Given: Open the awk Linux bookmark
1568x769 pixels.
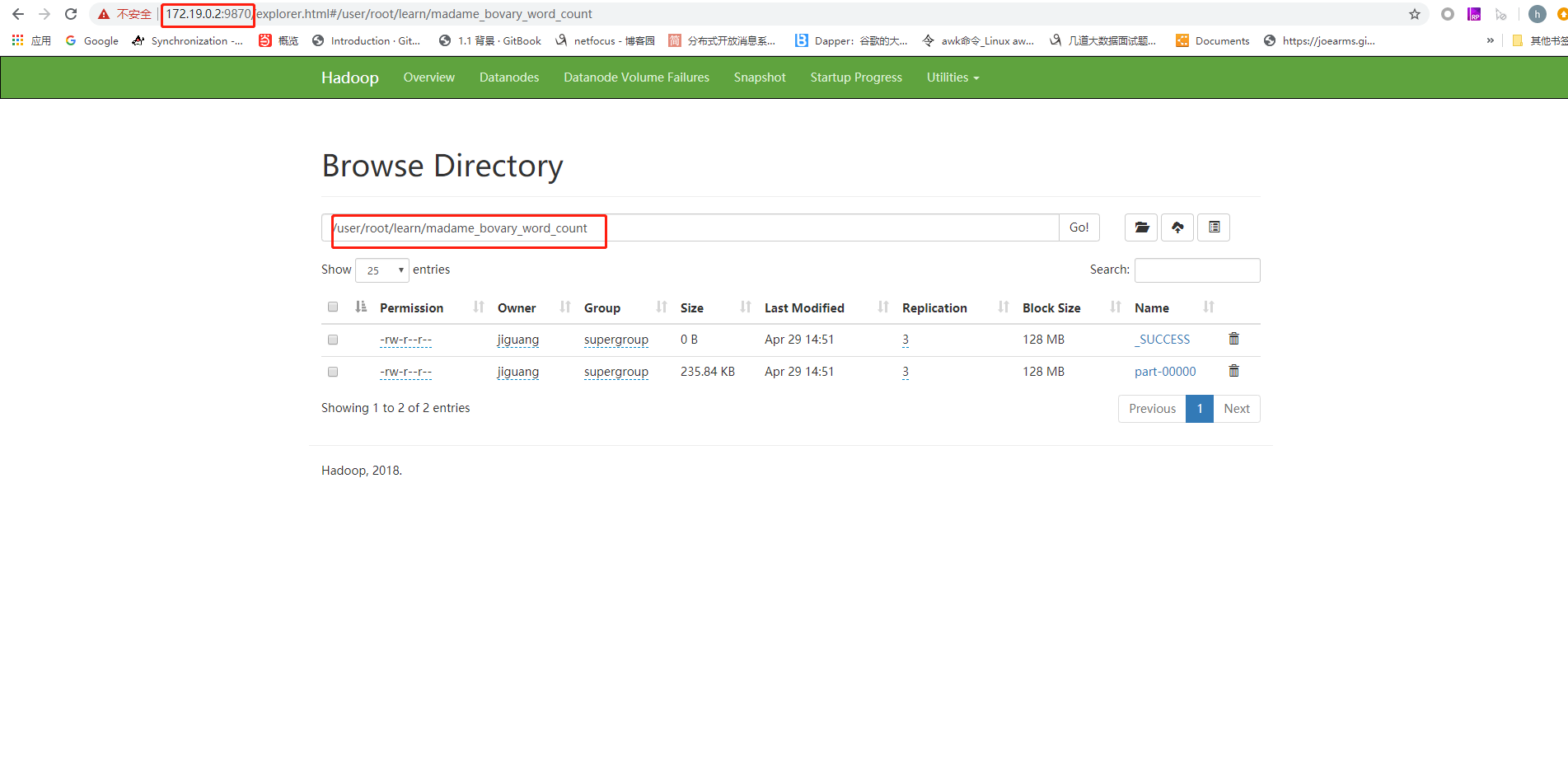Looking at the screenshot, I should [978, 40].
